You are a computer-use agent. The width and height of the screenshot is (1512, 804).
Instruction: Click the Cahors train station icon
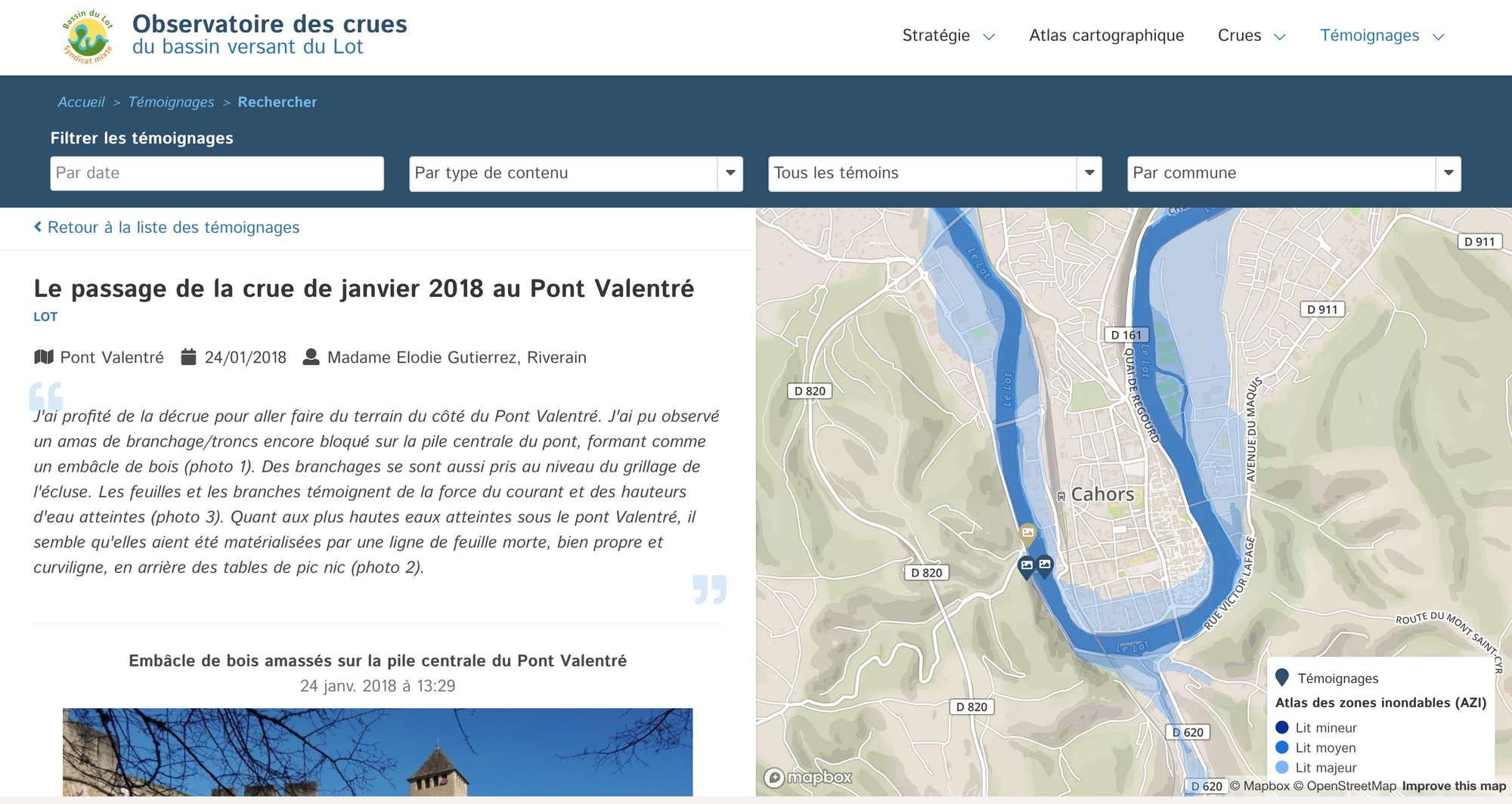click(1061, 496)
